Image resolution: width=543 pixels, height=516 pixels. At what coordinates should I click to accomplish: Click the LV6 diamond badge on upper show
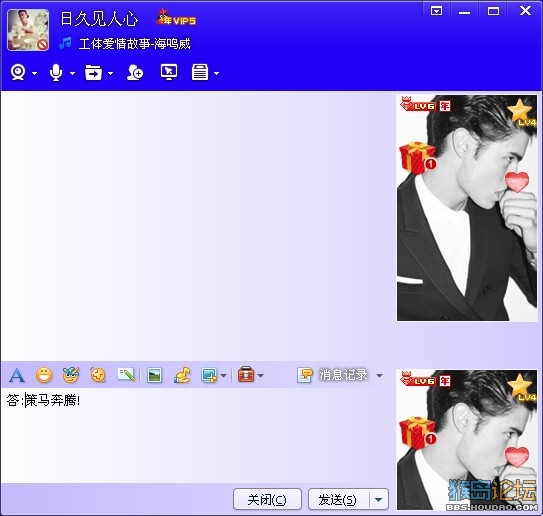pyautogui.click(x=417, y=105)
